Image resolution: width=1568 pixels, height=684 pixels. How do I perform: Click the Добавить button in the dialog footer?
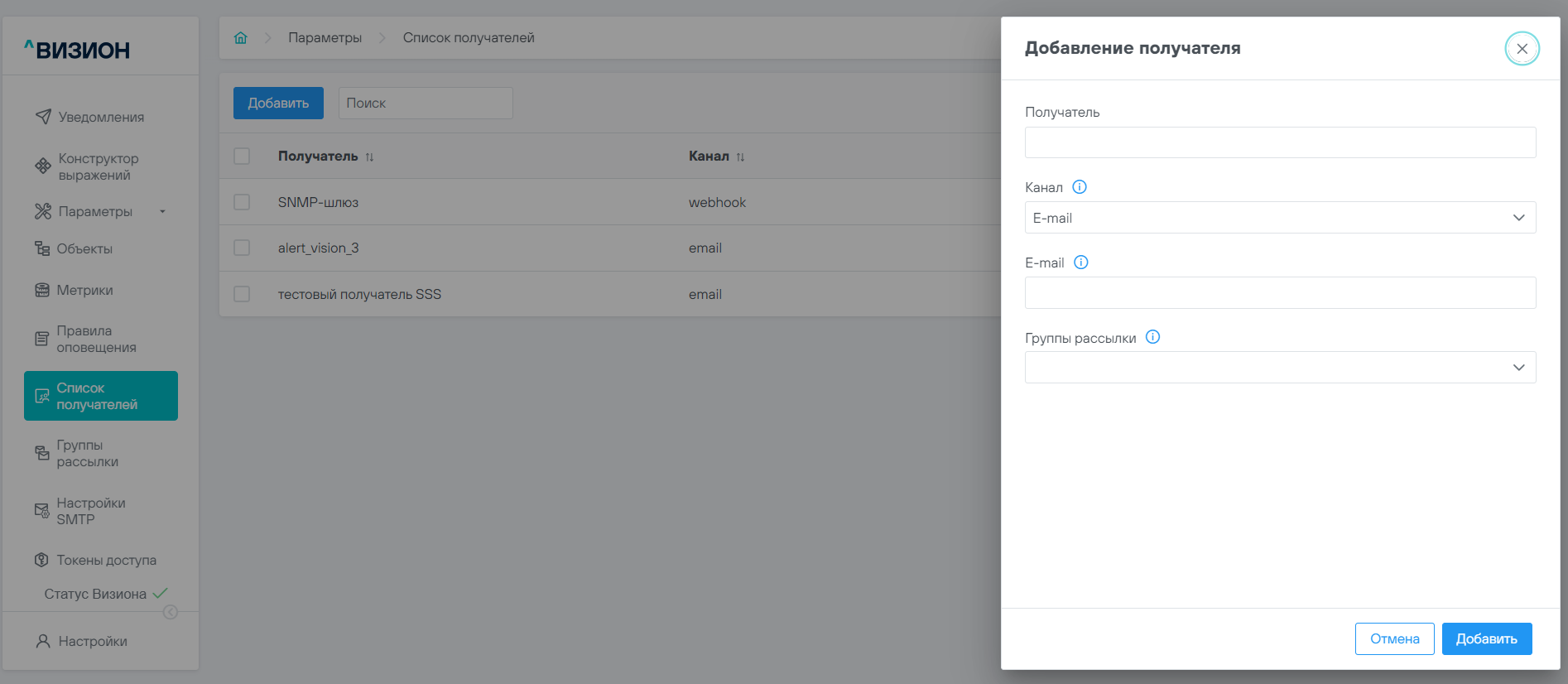click(x=1486, y=638)
